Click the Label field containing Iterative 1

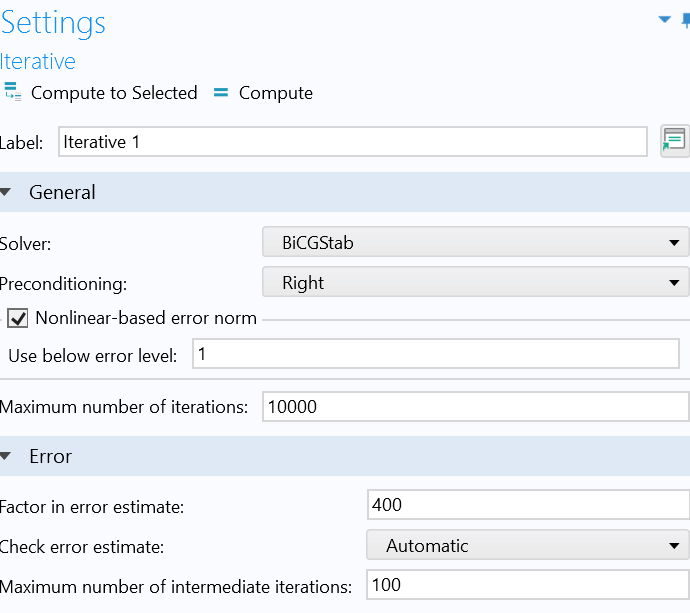pos(352,142)
